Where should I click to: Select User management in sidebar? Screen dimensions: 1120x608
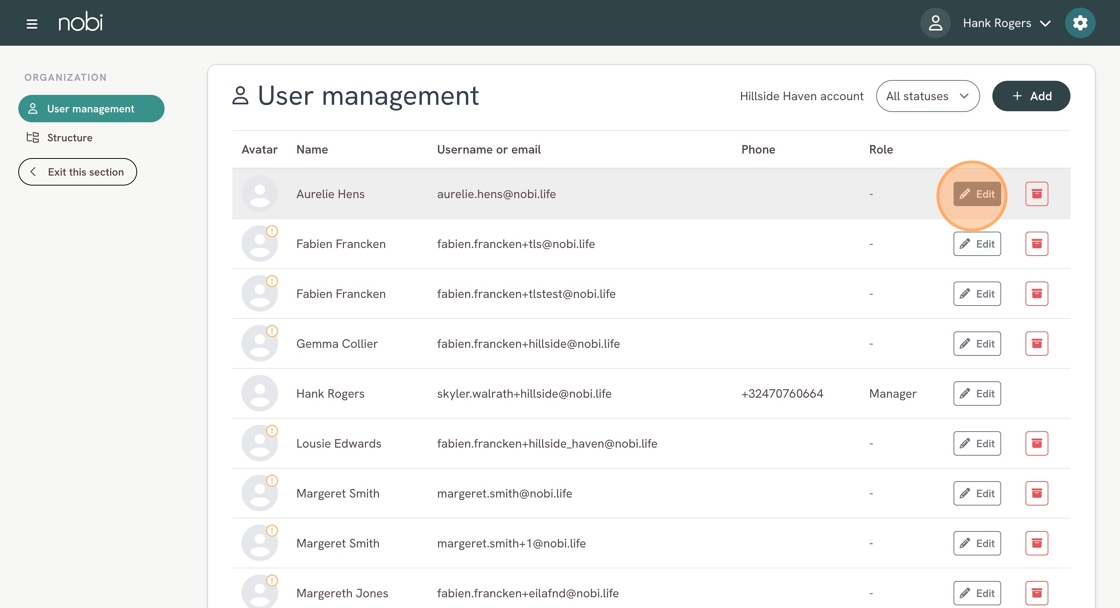coord(91,109)
